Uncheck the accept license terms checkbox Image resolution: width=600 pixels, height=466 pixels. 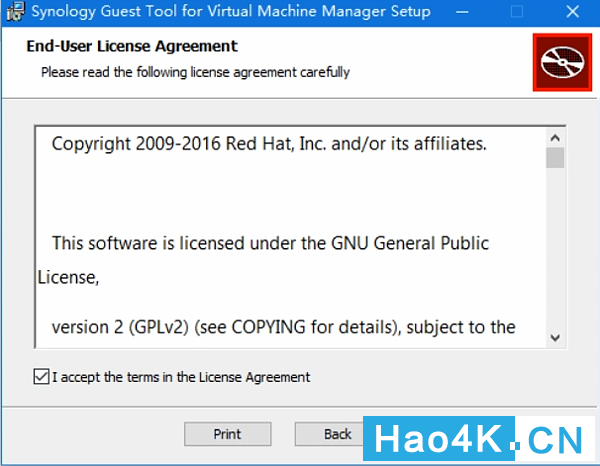[x=41, y=376]
